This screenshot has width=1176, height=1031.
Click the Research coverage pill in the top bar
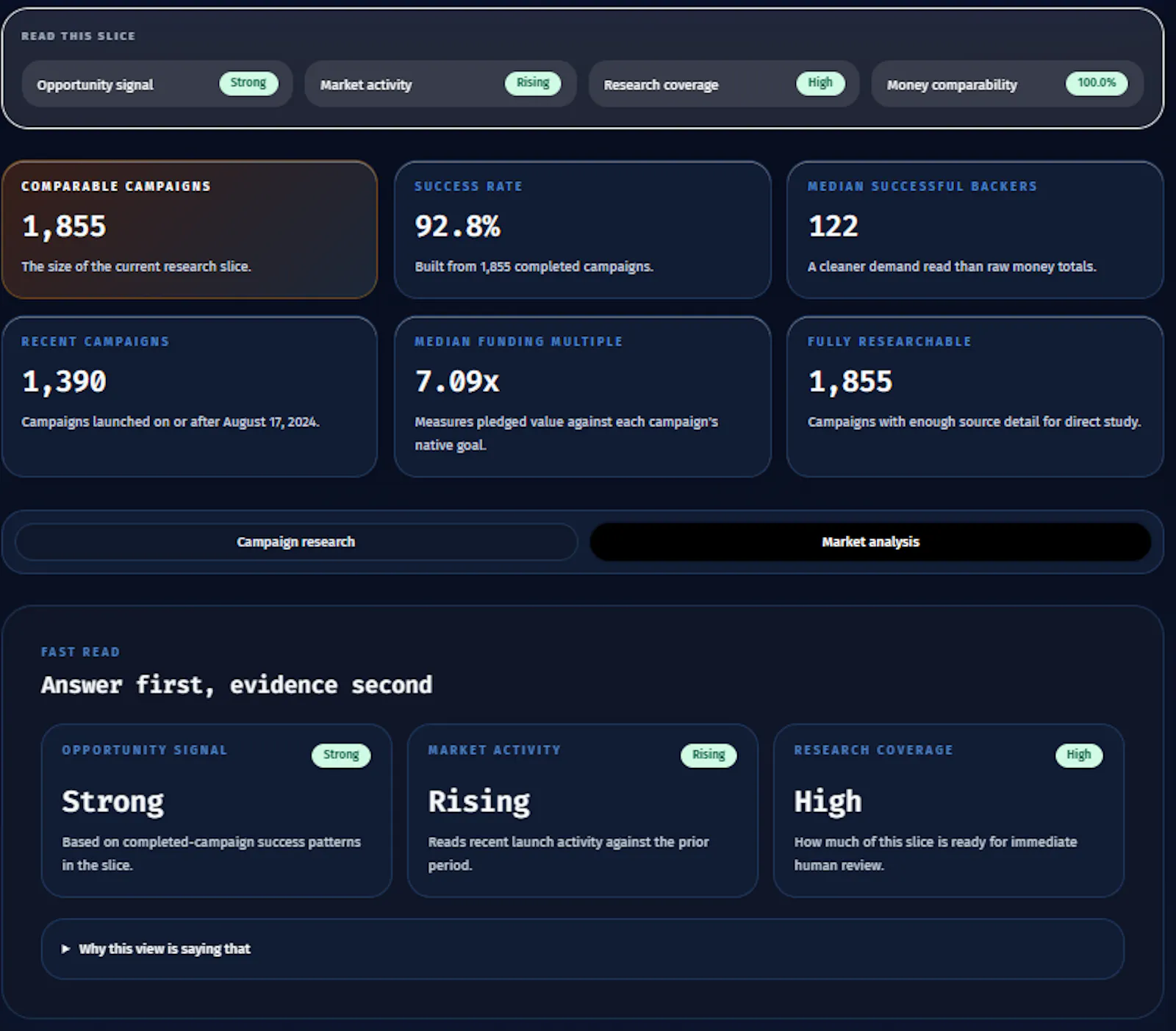(724, 84)
